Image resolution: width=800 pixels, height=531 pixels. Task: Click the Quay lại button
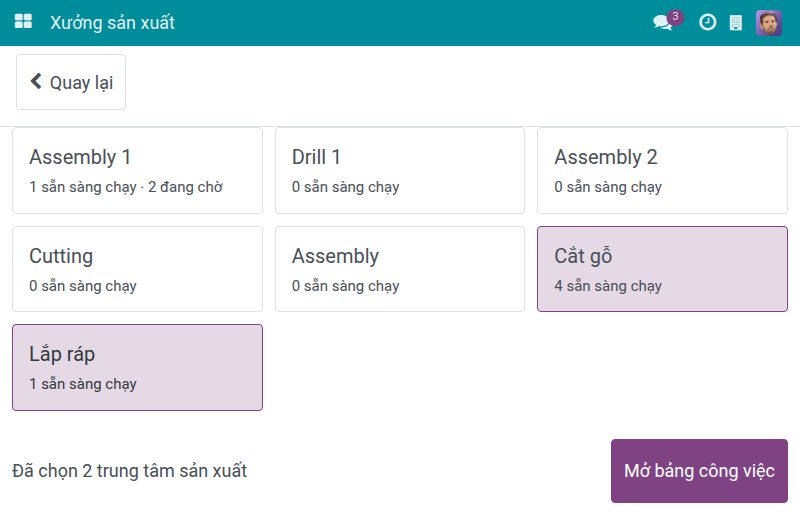coord(71,82)
